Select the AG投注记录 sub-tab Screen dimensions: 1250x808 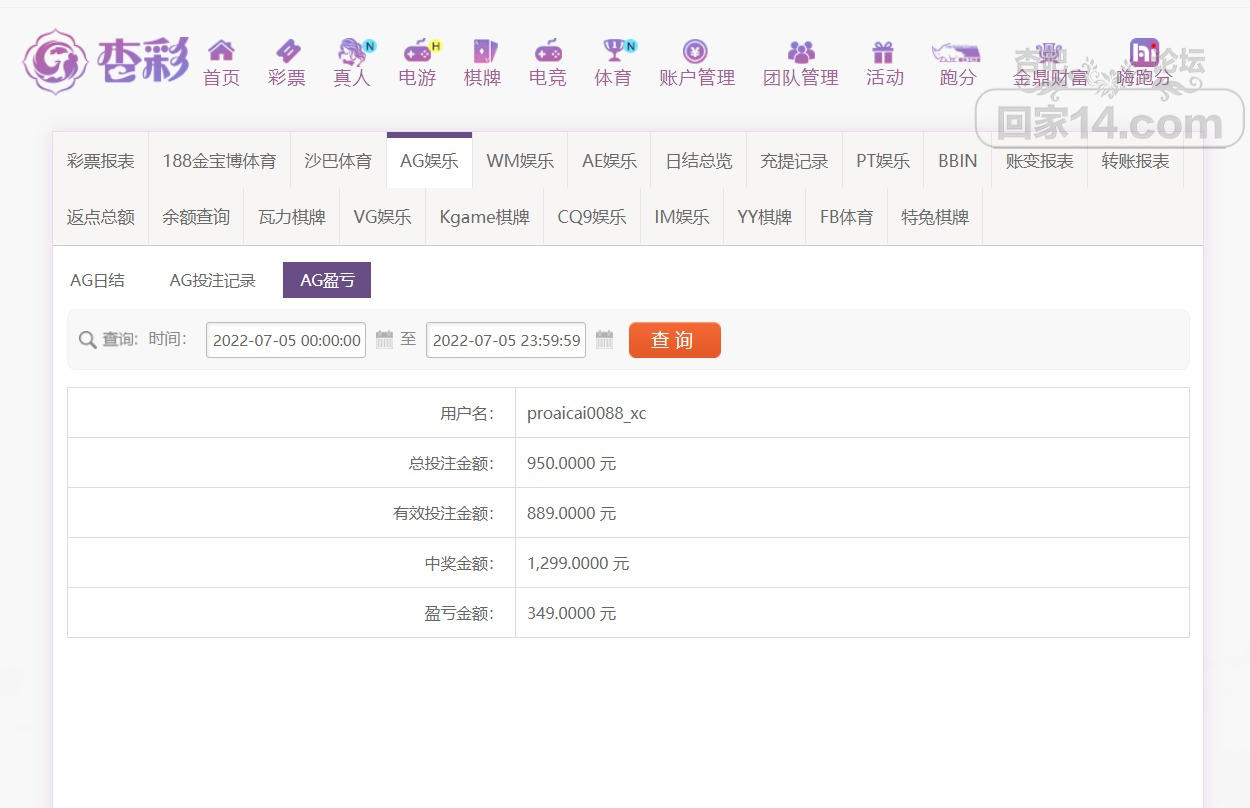212,281
